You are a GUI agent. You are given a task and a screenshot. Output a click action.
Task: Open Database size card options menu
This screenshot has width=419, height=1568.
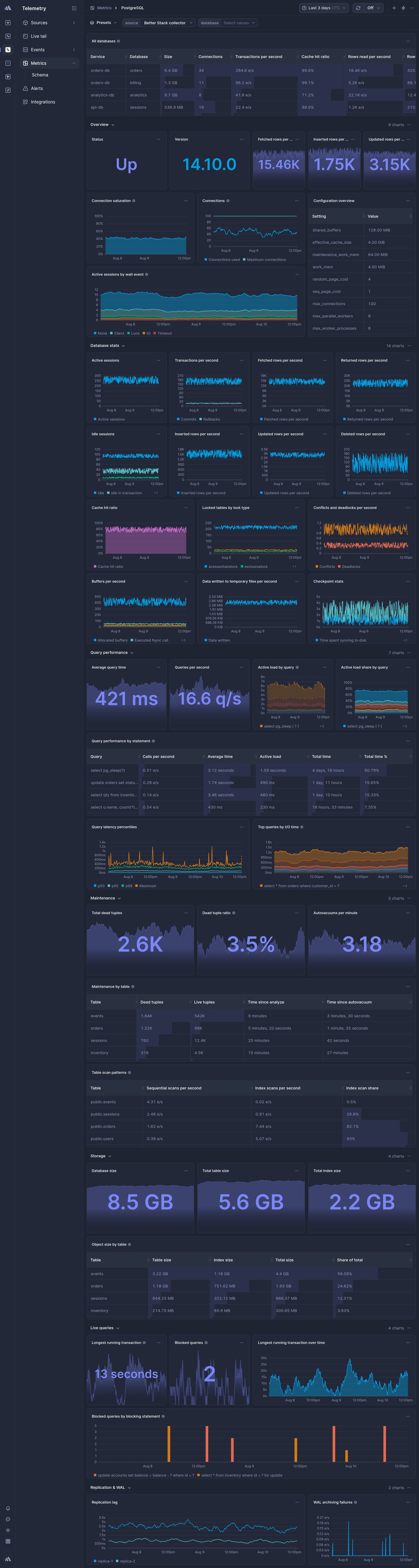pos(186,1171)
